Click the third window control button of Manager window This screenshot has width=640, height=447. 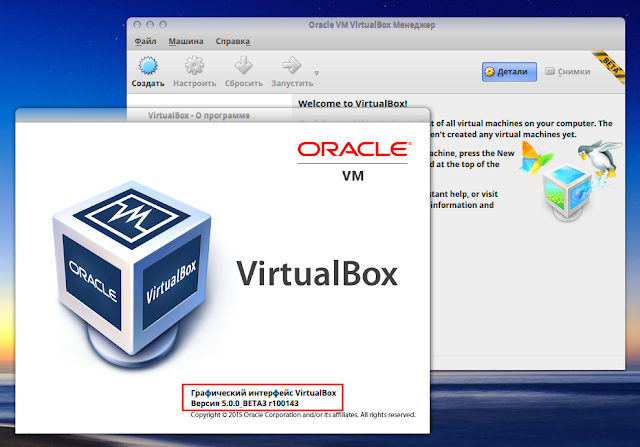pyautogui.click(x=163, y=25)
